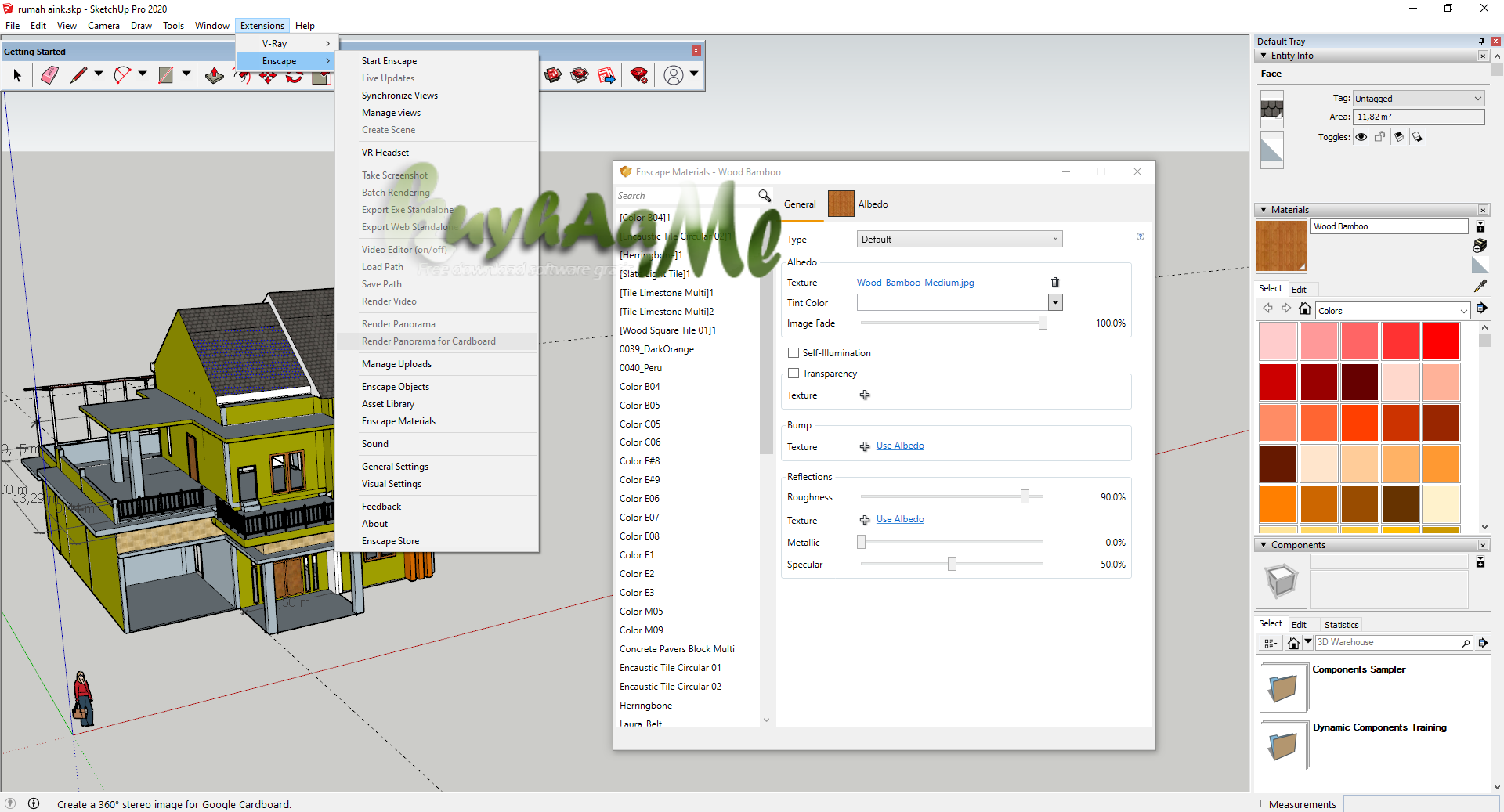Open the Tag dropdown showing Untagged
This screenshot has height=812, width=1504.
click(x=1419, y=99)
